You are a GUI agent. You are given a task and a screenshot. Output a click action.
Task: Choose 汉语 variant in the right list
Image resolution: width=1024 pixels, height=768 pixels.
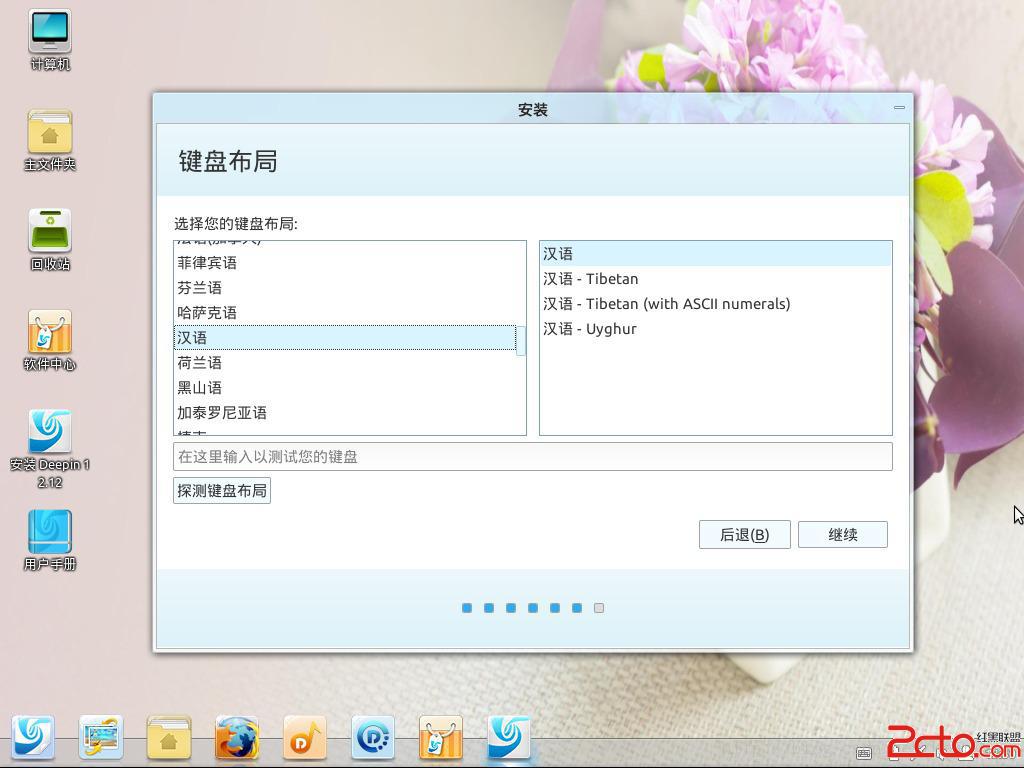tap(715, 253)
